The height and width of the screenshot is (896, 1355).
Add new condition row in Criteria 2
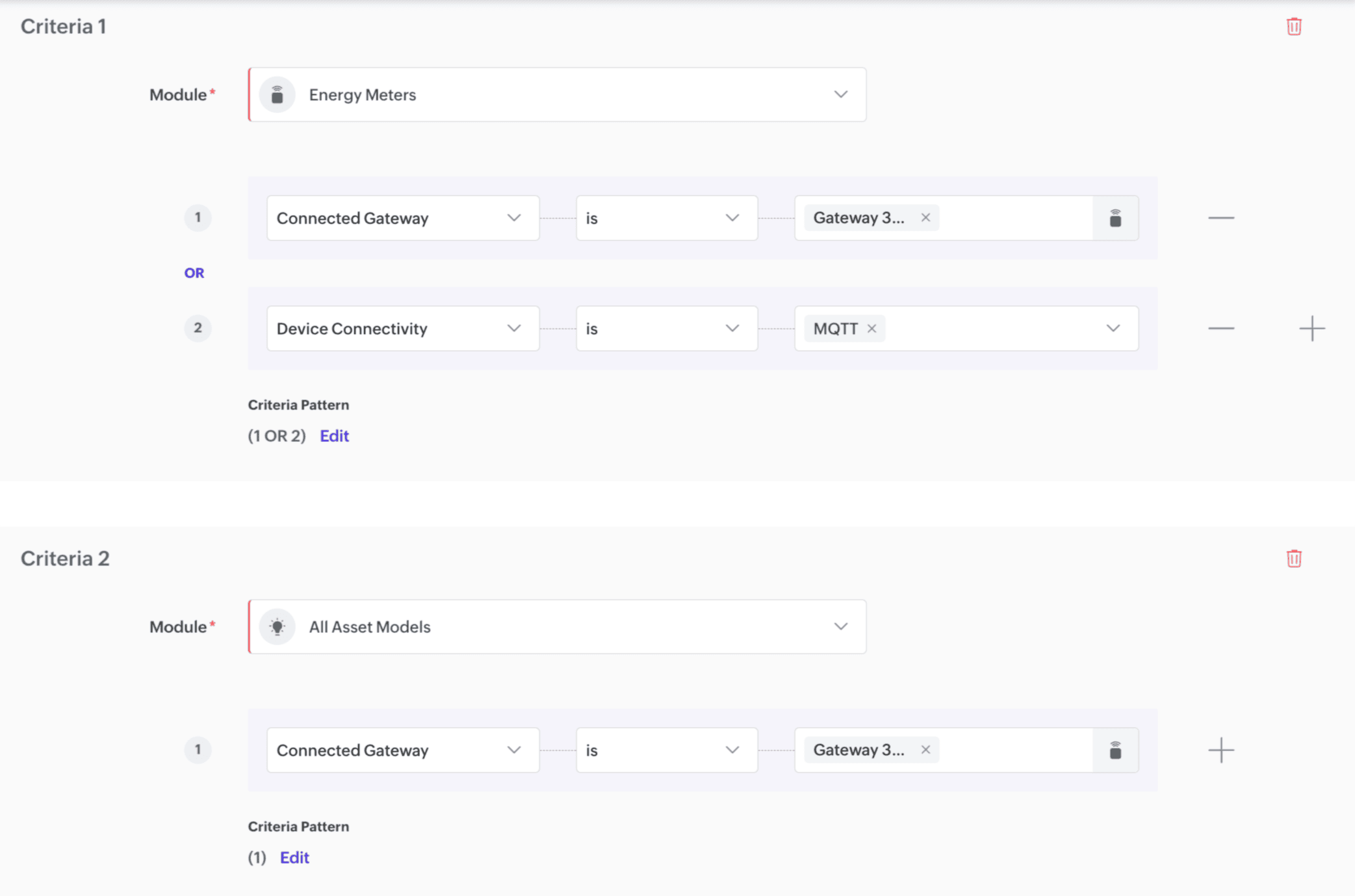click(x=1220, y=750)
